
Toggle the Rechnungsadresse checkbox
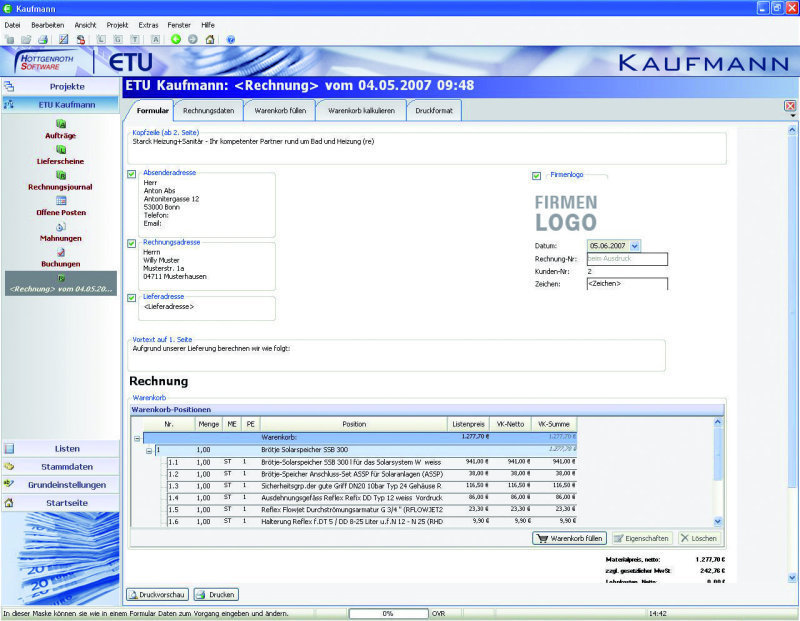132,243
